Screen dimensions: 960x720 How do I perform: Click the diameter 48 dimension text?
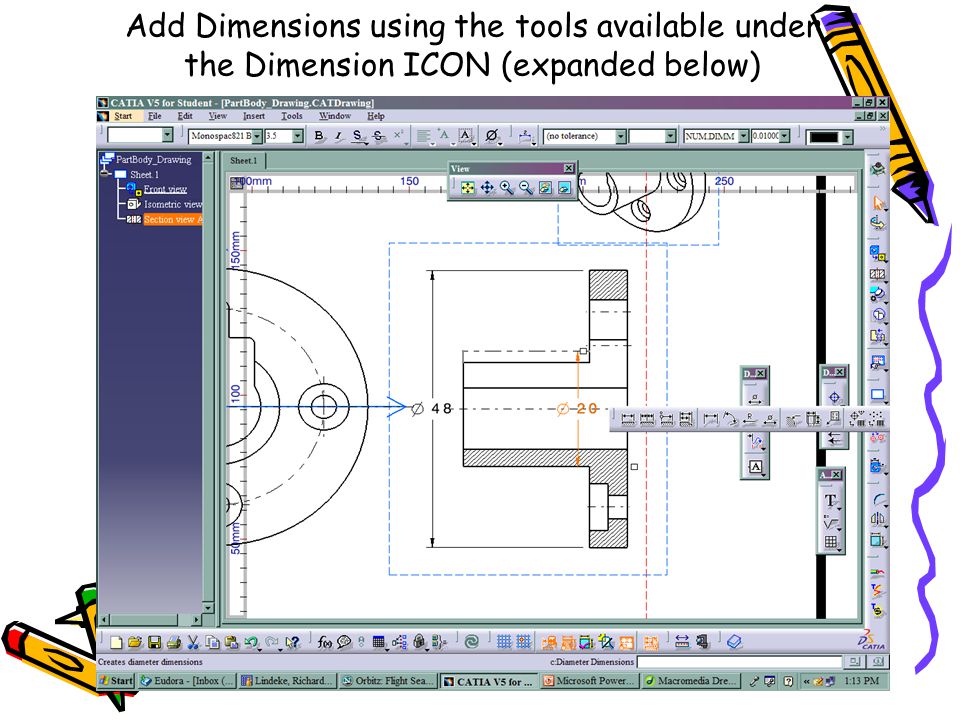434,408
